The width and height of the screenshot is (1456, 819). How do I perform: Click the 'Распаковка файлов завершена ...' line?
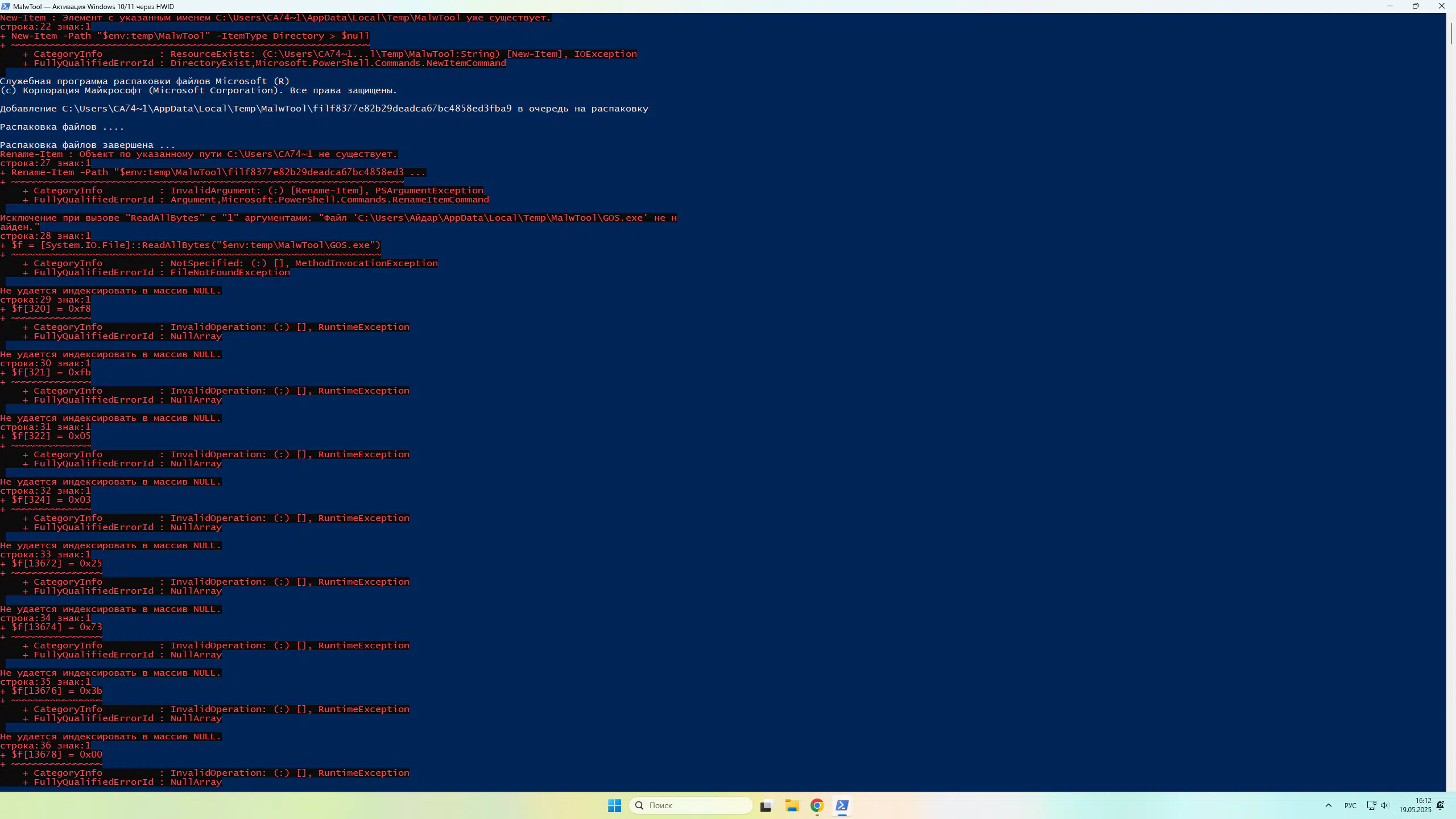[x=88, y=145]
